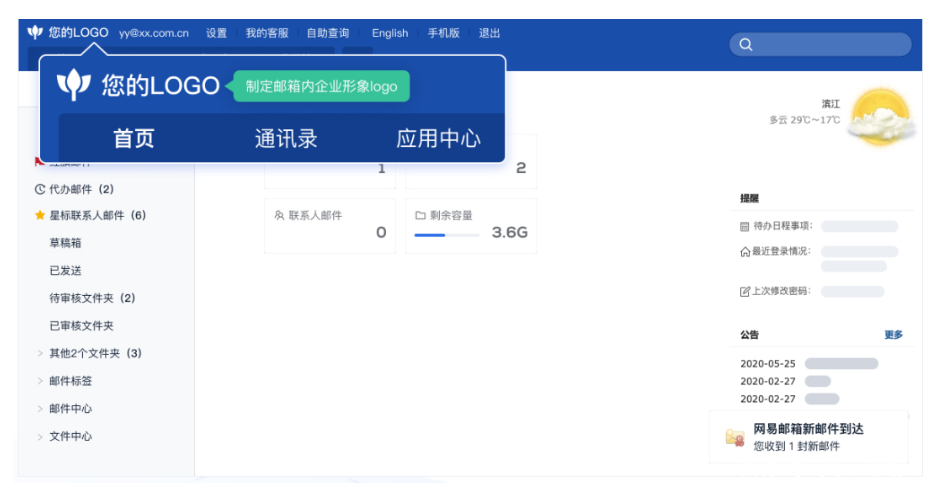The height and width of the screenshot is (483, 928).
Task: Click the calendar icon beside 待办日程事项
Action: click(x=744, y=227)
